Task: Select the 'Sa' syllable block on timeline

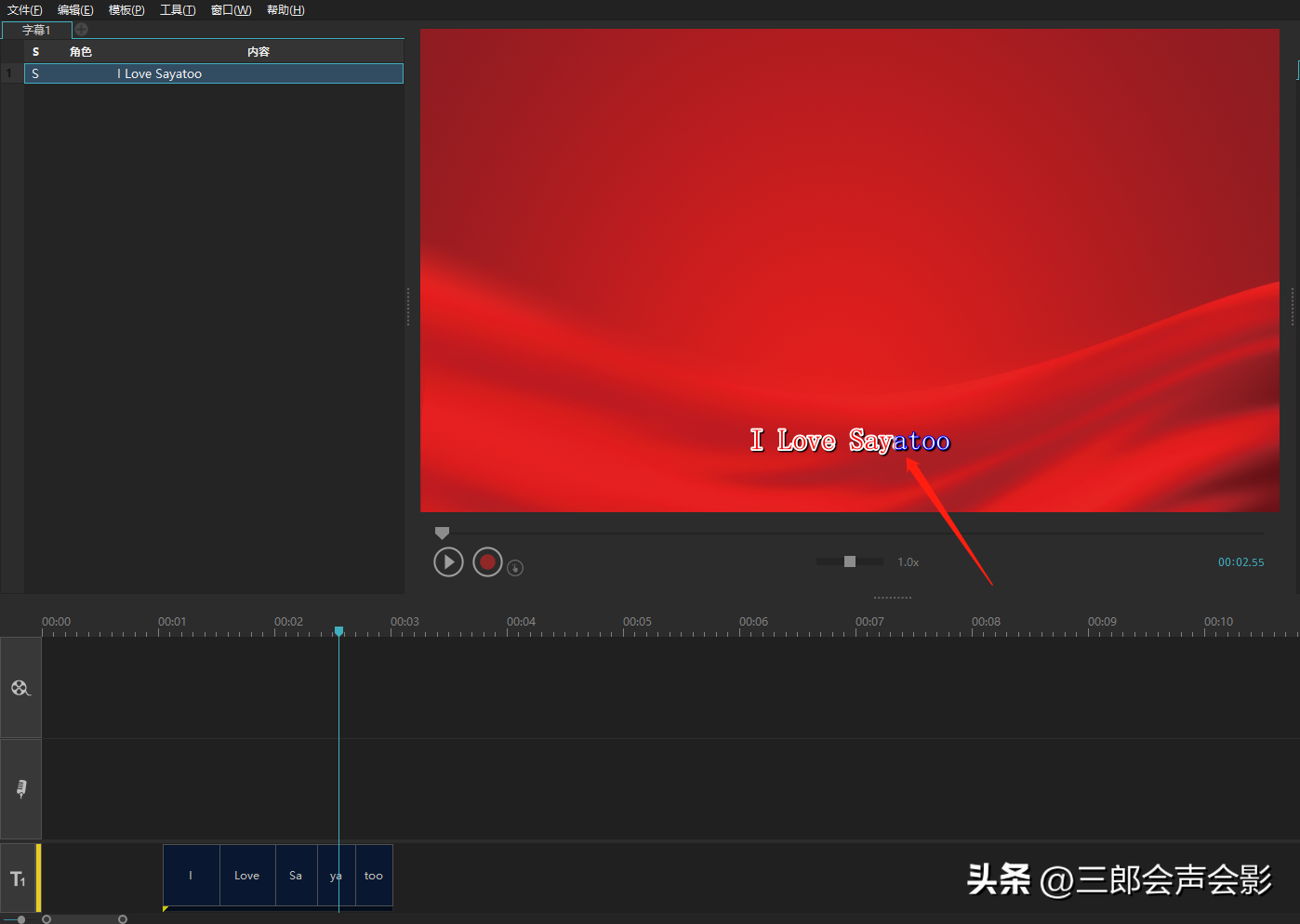Action: coord(297,876)
